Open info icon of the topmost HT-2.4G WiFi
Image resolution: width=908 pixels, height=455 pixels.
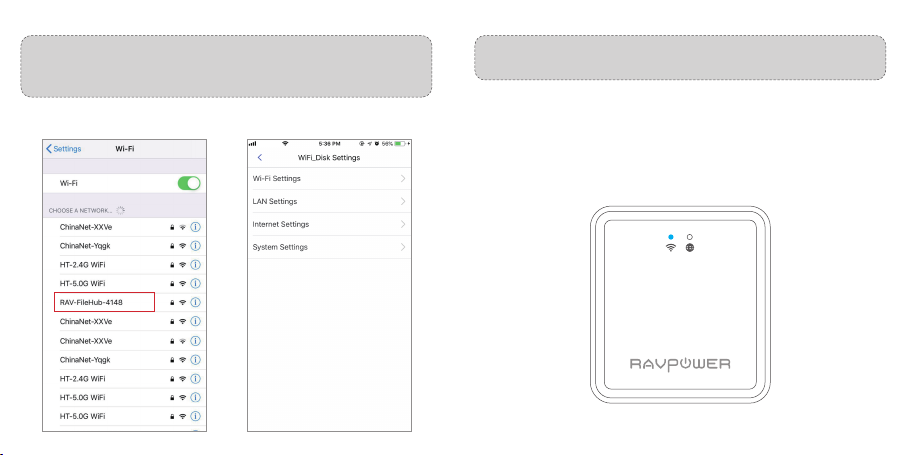pyautogui.click(x=195, y=265)
